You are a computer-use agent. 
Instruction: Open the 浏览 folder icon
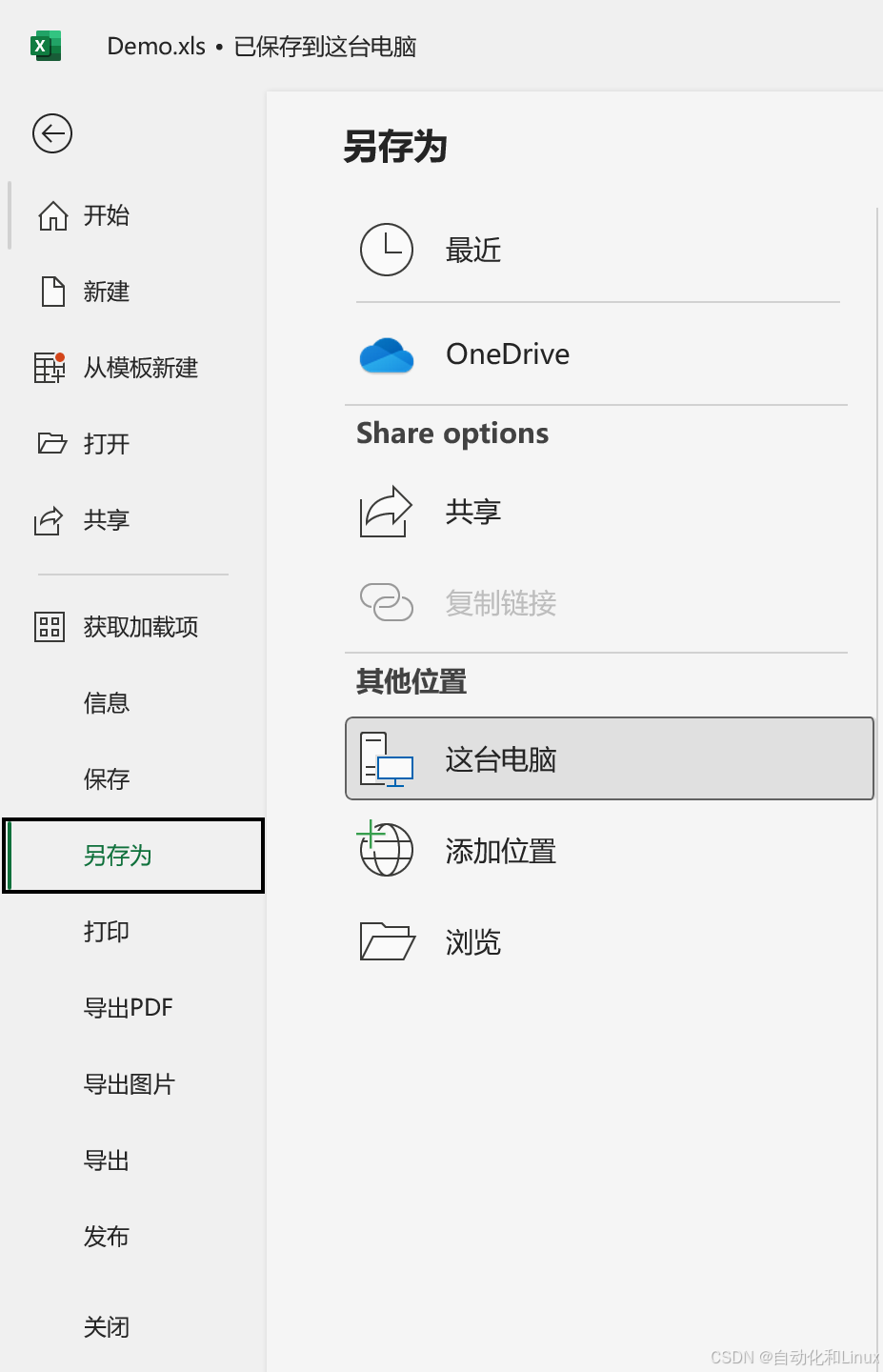point(386,940)
